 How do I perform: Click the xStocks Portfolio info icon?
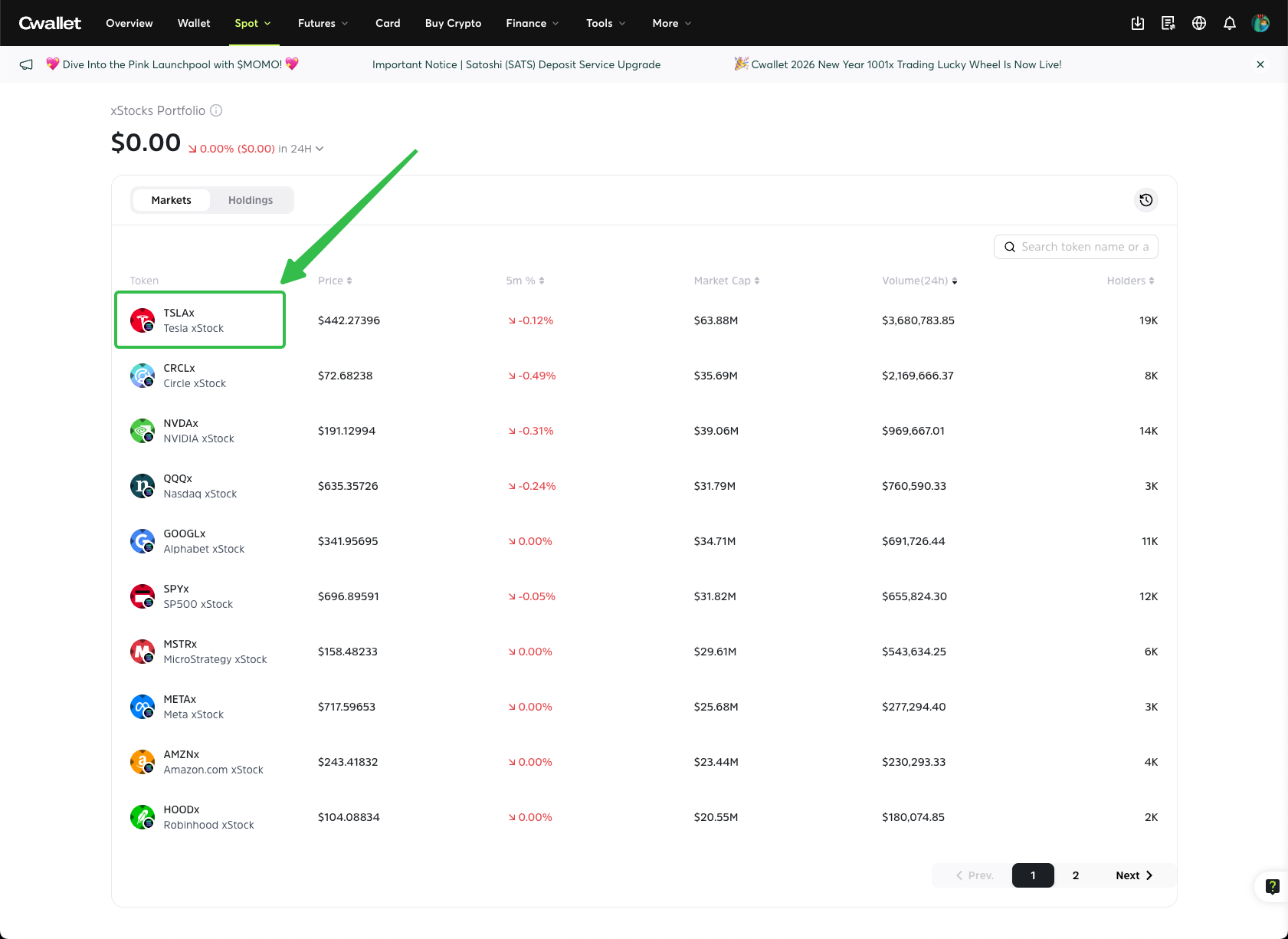[x=216, y=110]
